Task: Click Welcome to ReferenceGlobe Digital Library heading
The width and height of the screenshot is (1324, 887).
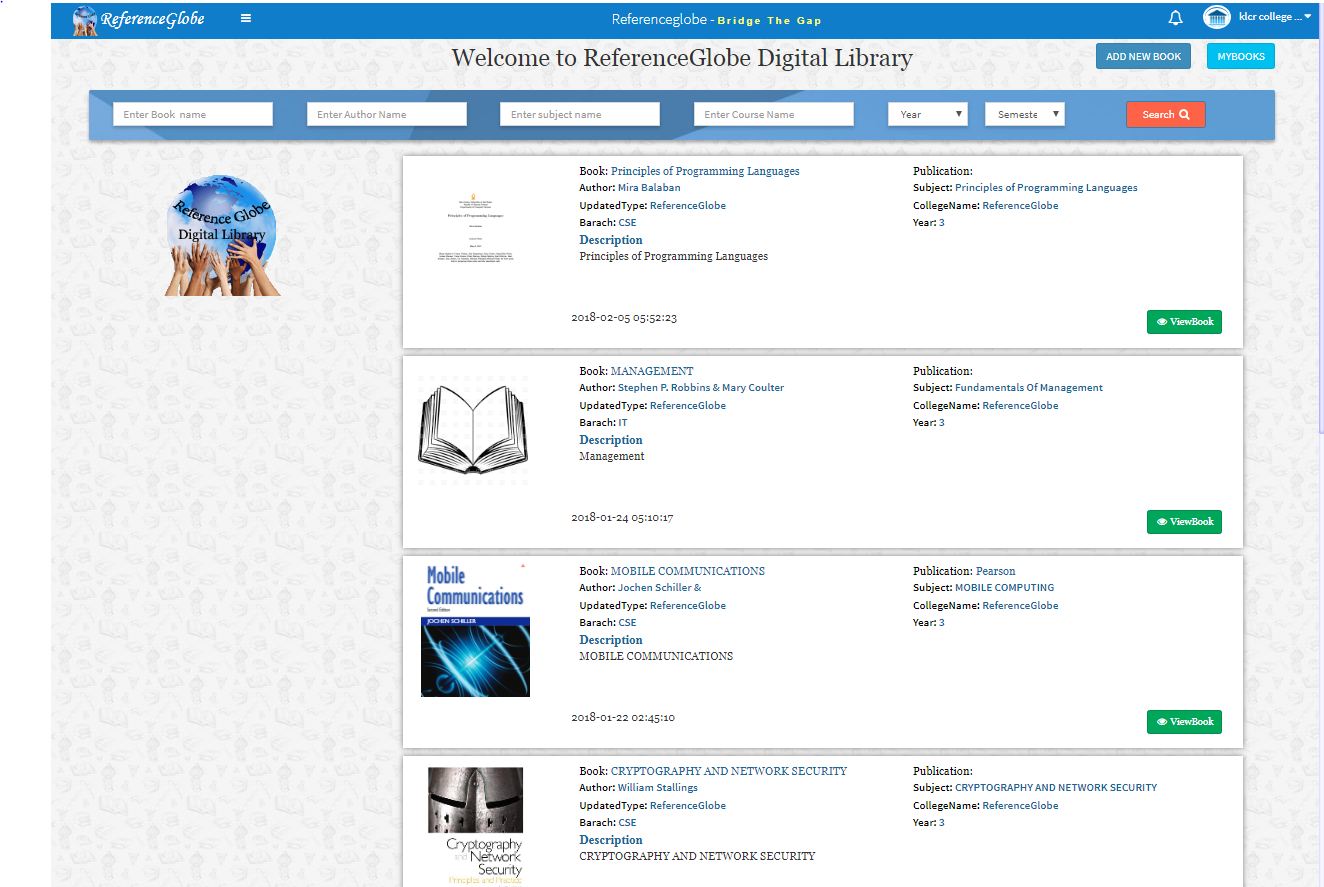Action: click(682, 57)
